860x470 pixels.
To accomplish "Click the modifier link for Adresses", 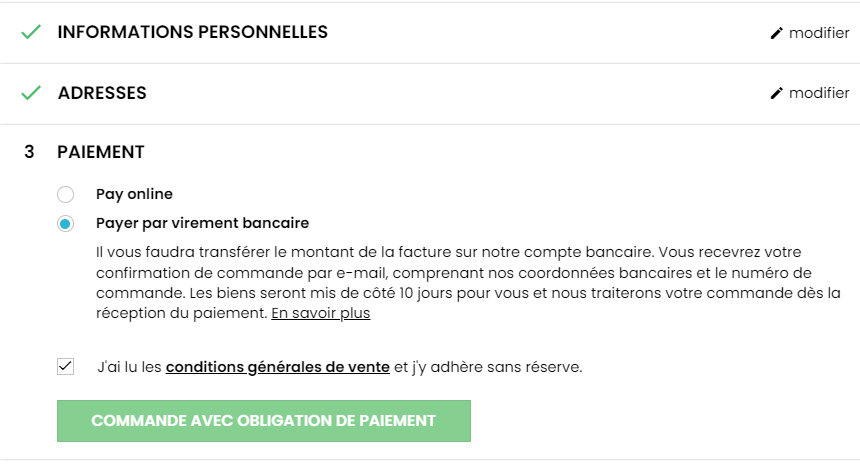I will [819, 93].
